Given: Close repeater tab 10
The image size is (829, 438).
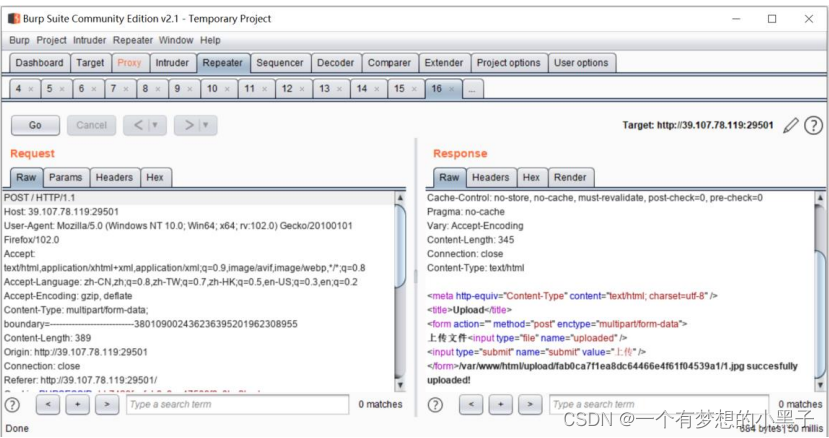Looking at the screenshot, I should (x=227, y=89).
